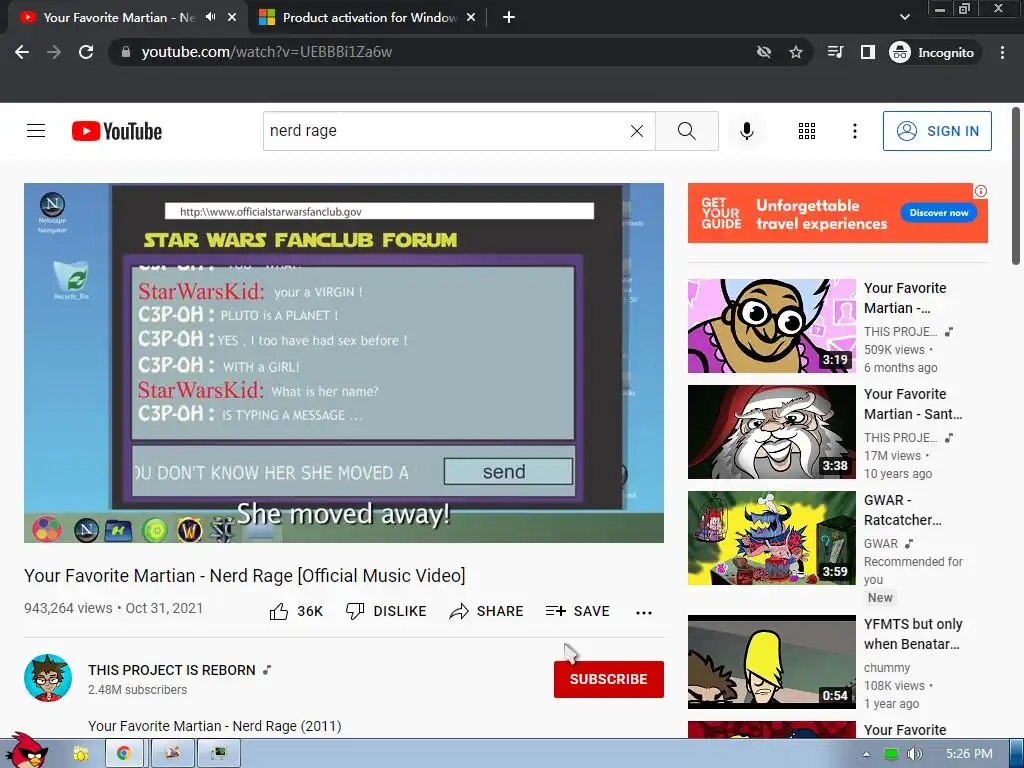The height and width of the screenshot is (768, 1024).
Task: Go back in browser history
Action: point(22,52)
